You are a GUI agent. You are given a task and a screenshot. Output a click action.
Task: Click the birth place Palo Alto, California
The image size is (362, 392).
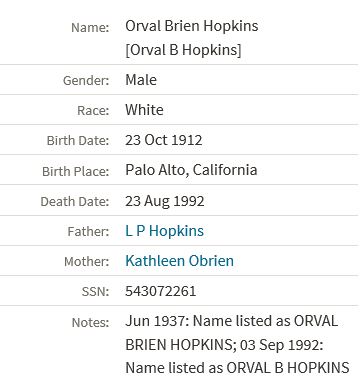pos(191,170)
